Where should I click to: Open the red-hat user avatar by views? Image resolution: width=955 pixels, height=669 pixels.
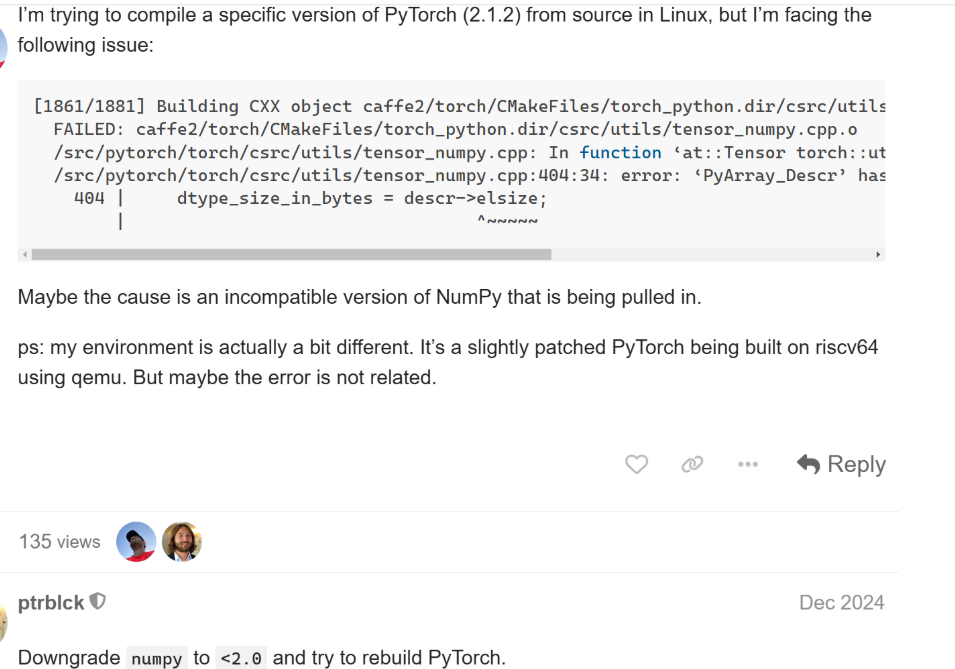click(137, 542)
